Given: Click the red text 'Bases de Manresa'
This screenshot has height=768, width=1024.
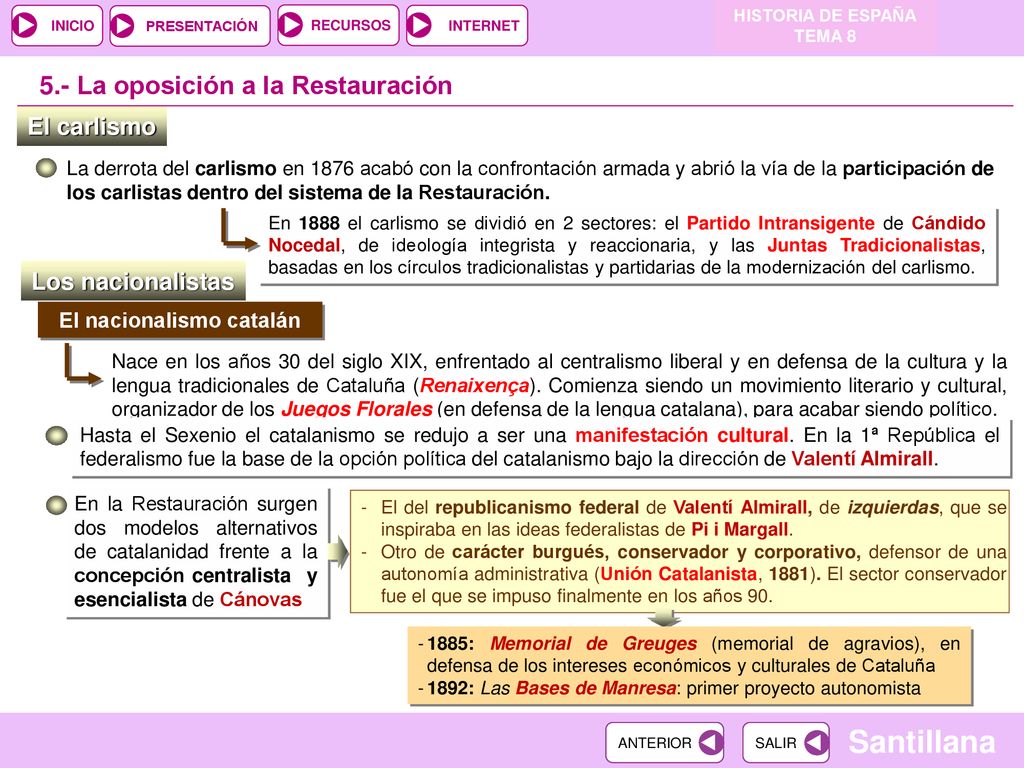Looking at the screenshot, I should click(x=596, y=688).
